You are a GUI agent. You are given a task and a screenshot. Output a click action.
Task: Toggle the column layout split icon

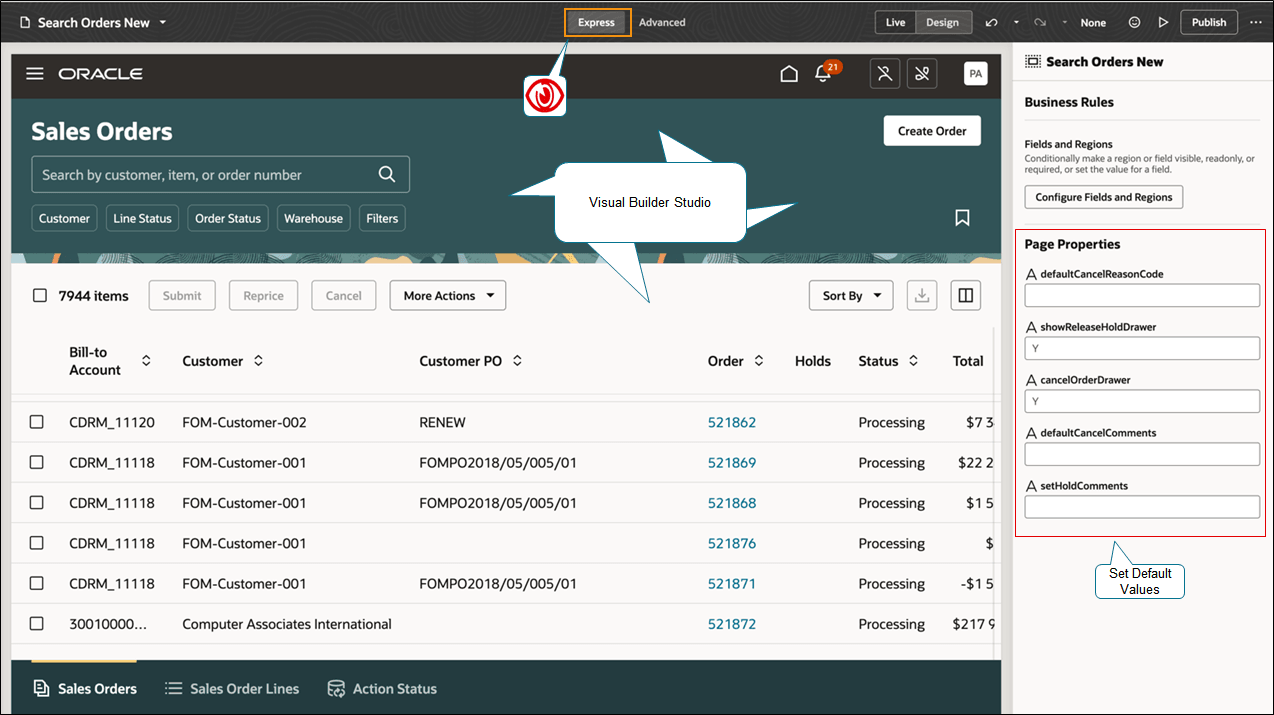966,296
